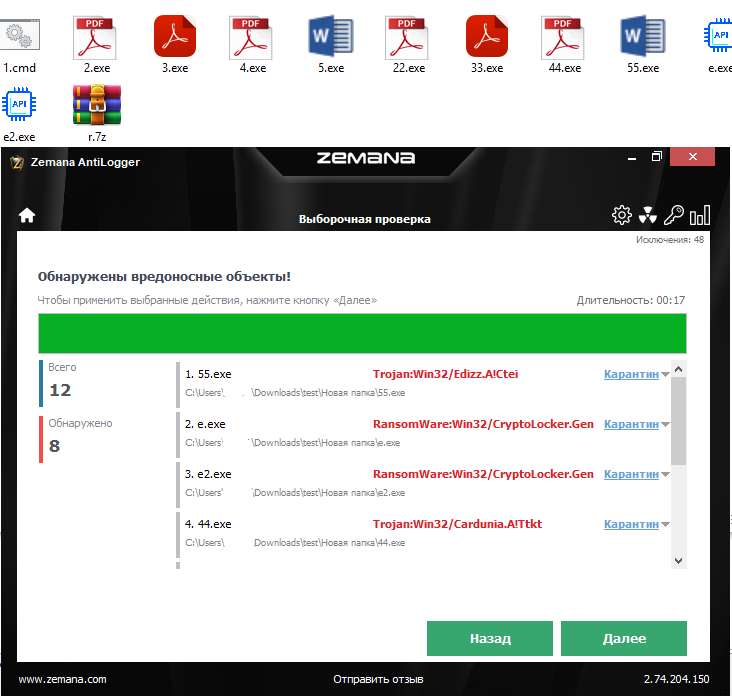The width and height of the screenshot is (732, 696).
Task: Select the 5.exe Word-styled file
Action: pyautogui.click(x=331, y=36)
